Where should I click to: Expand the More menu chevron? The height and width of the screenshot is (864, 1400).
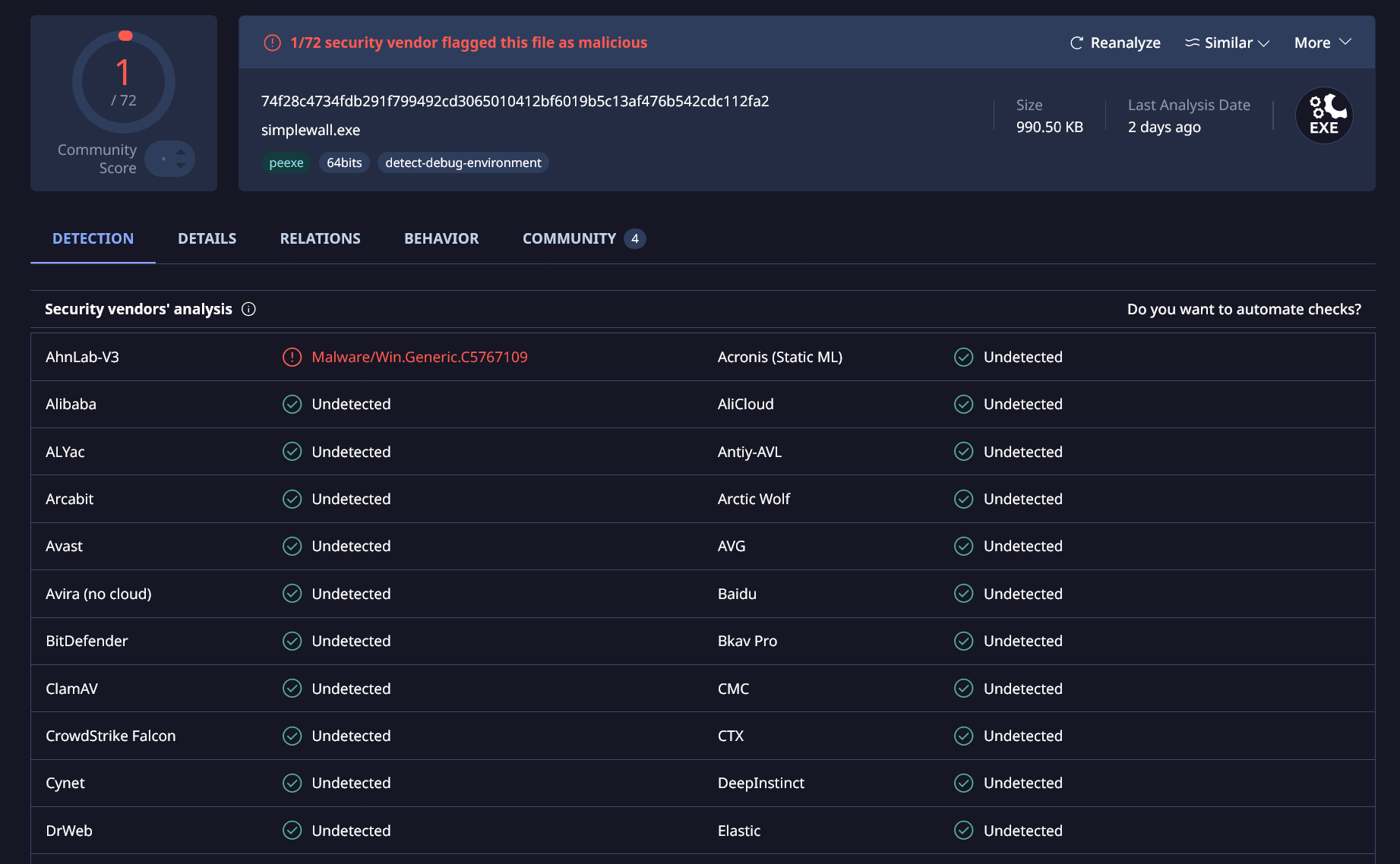point(1345,42)
